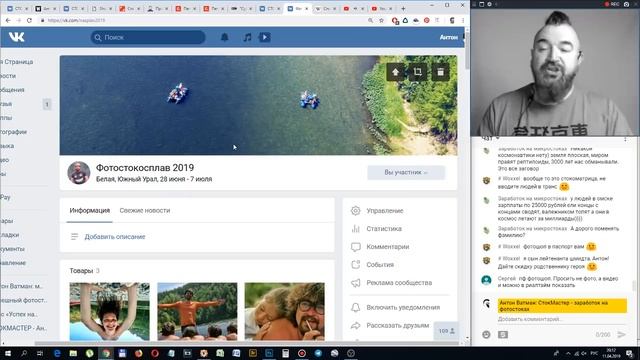This screenshot has width=640, height=360.
Task: Open Windows Start menu
Action: pos(8,353)
